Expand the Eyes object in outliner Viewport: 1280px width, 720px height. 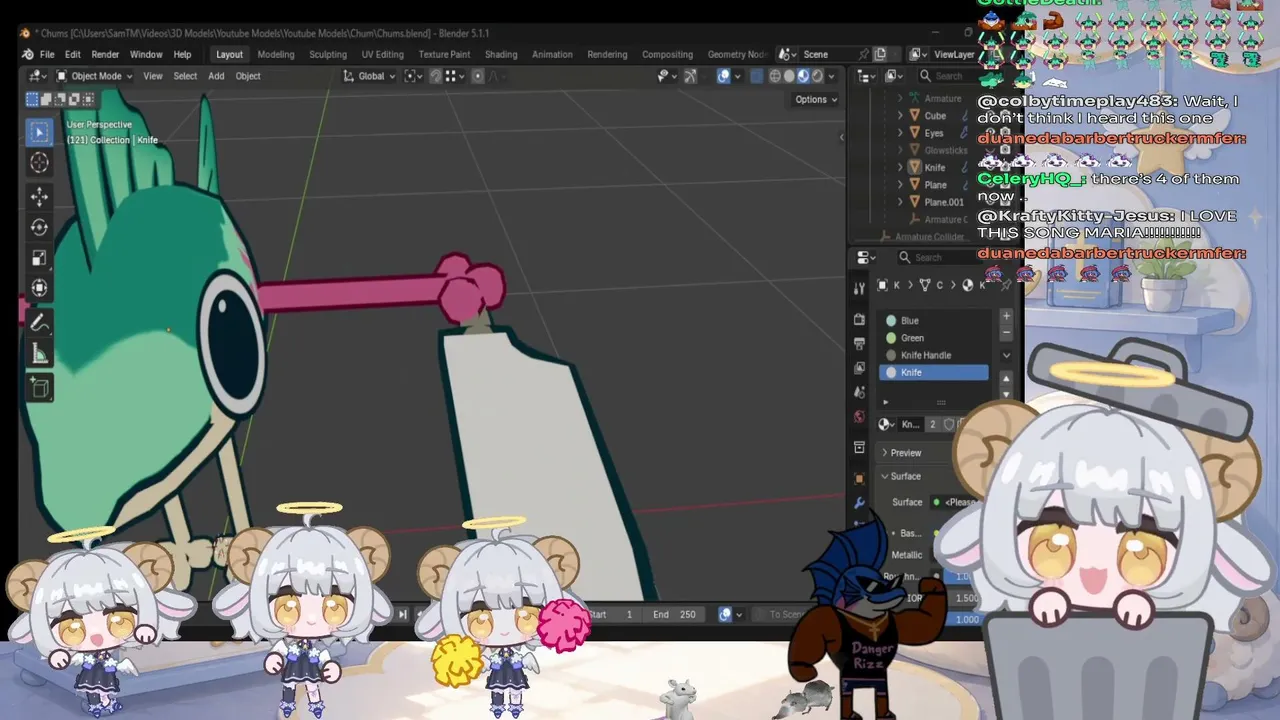(900, 133)
